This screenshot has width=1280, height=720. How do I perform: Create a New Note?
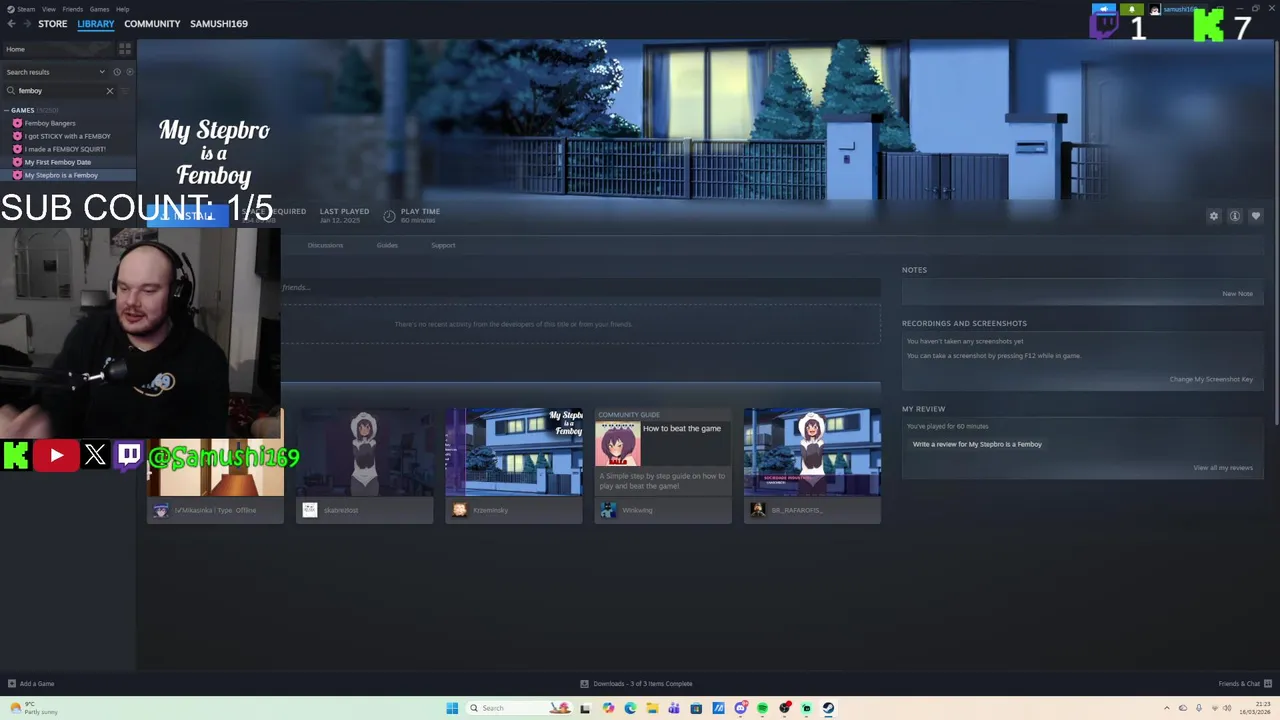[x=1237, y=294]
